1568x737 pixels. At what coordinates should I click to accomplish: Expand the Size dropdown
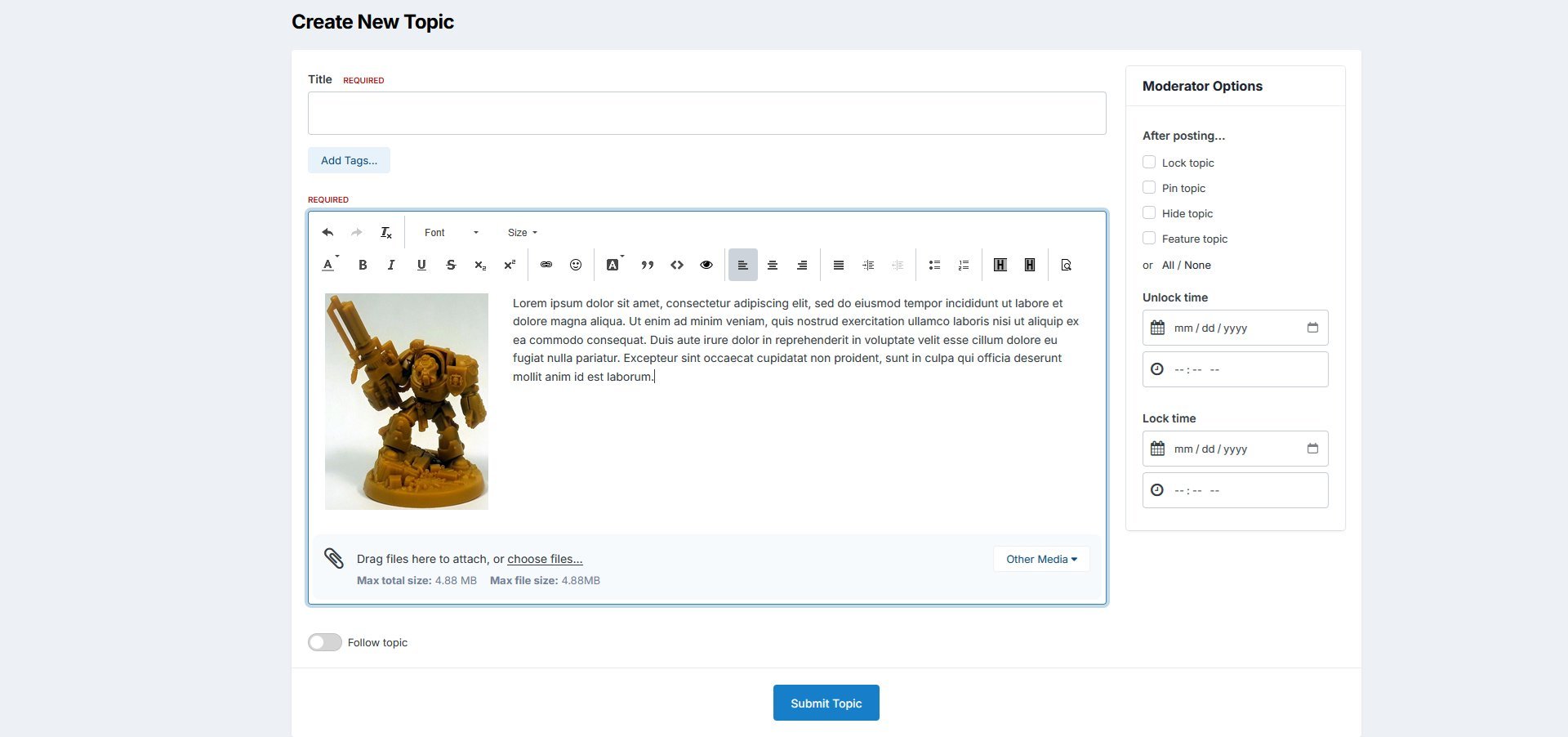coord(523,233)
